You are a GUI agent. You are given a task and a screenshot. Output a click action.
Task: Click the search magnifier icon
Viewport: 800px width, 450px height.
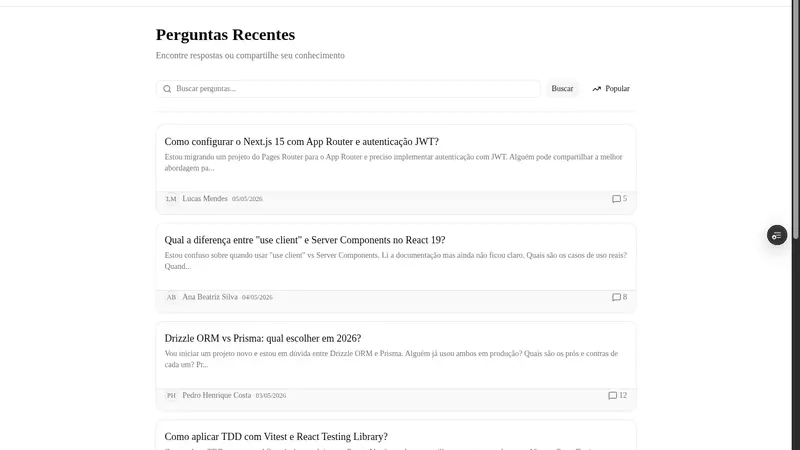click(x=167, y=89)
